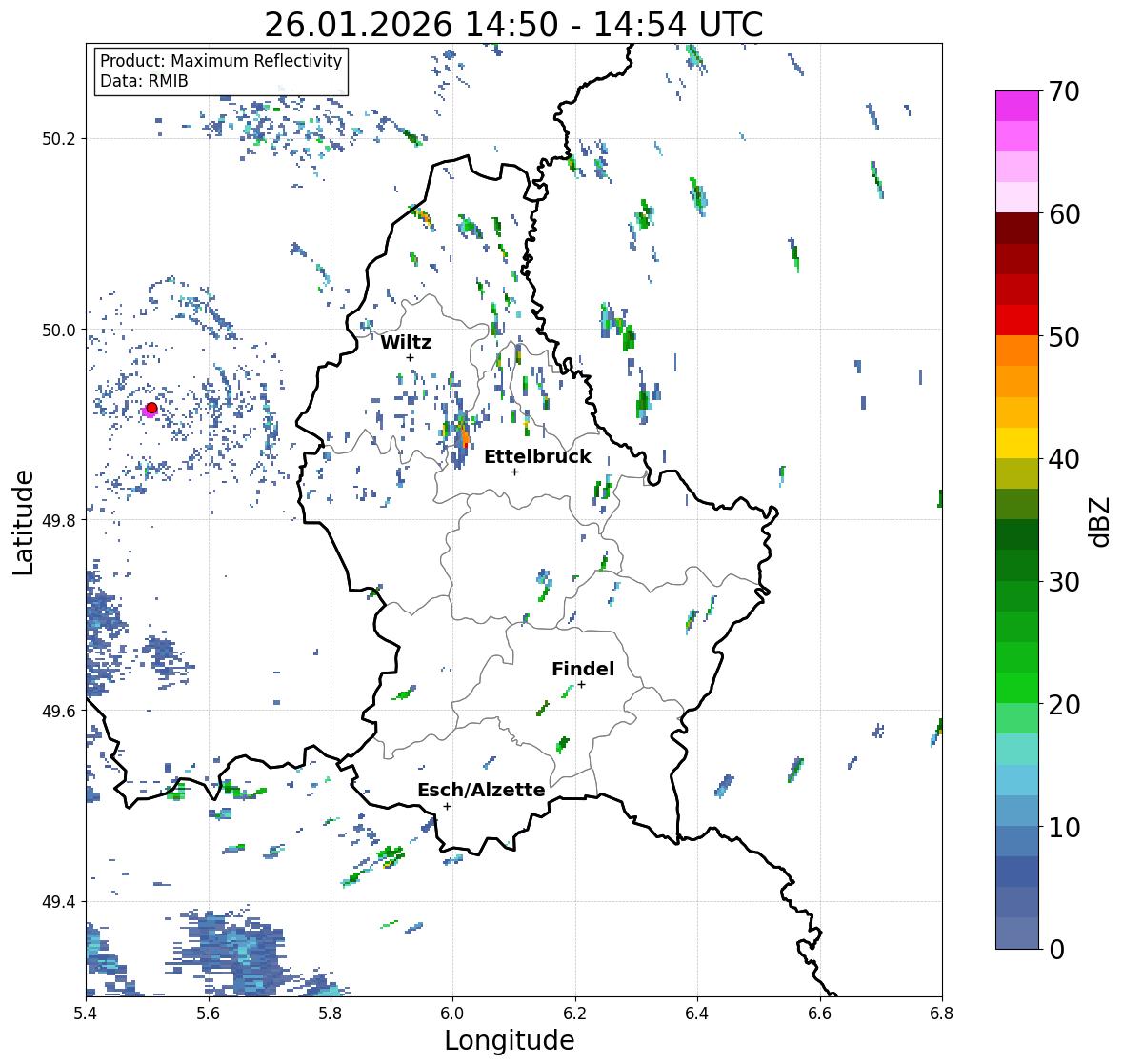Click the colorbar tick label 0
This screenshot has width=1123, height=1064.
[x=1056, y=950]
